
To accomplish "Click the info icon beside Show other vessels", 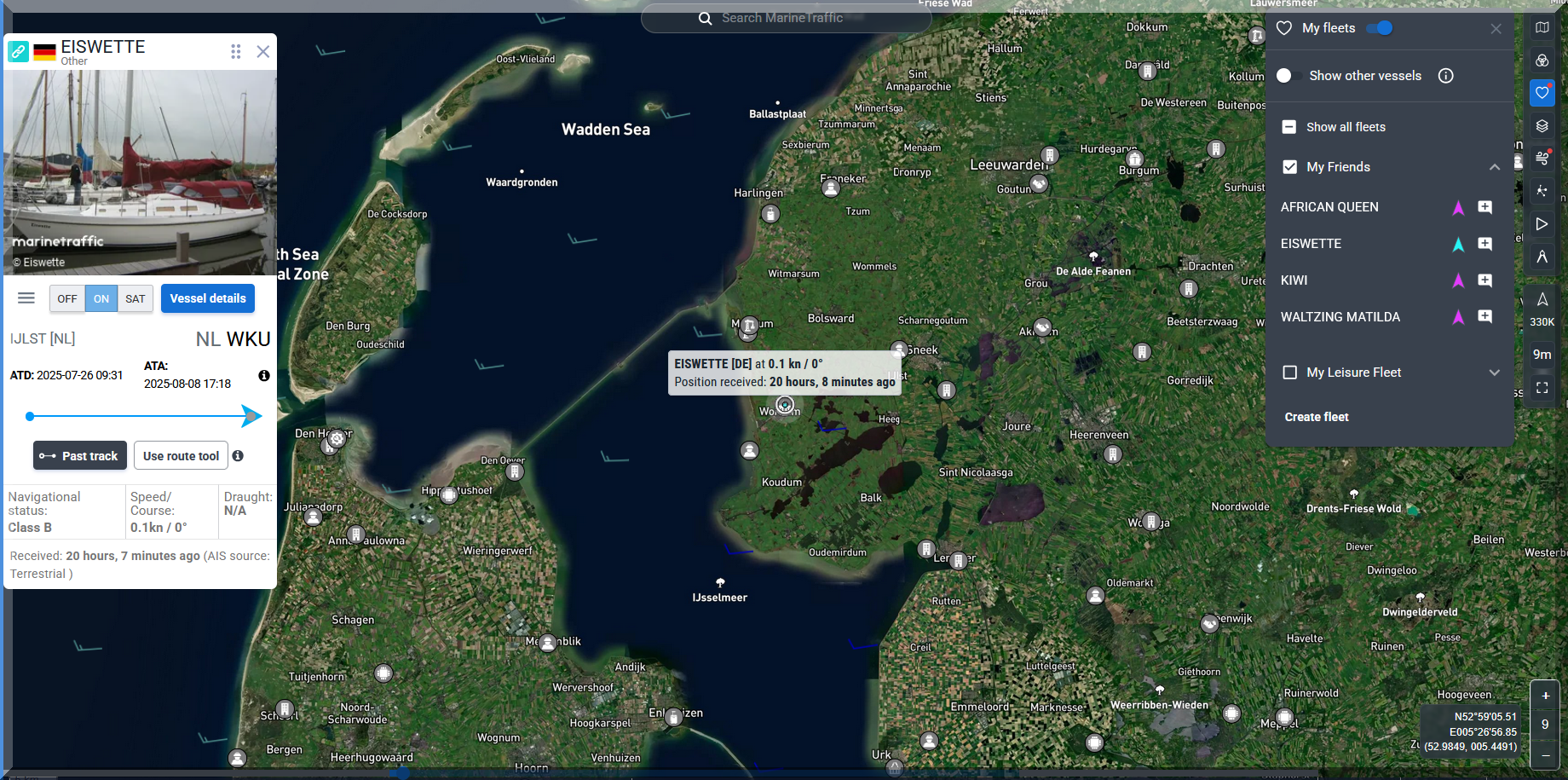I will 1445,76.
